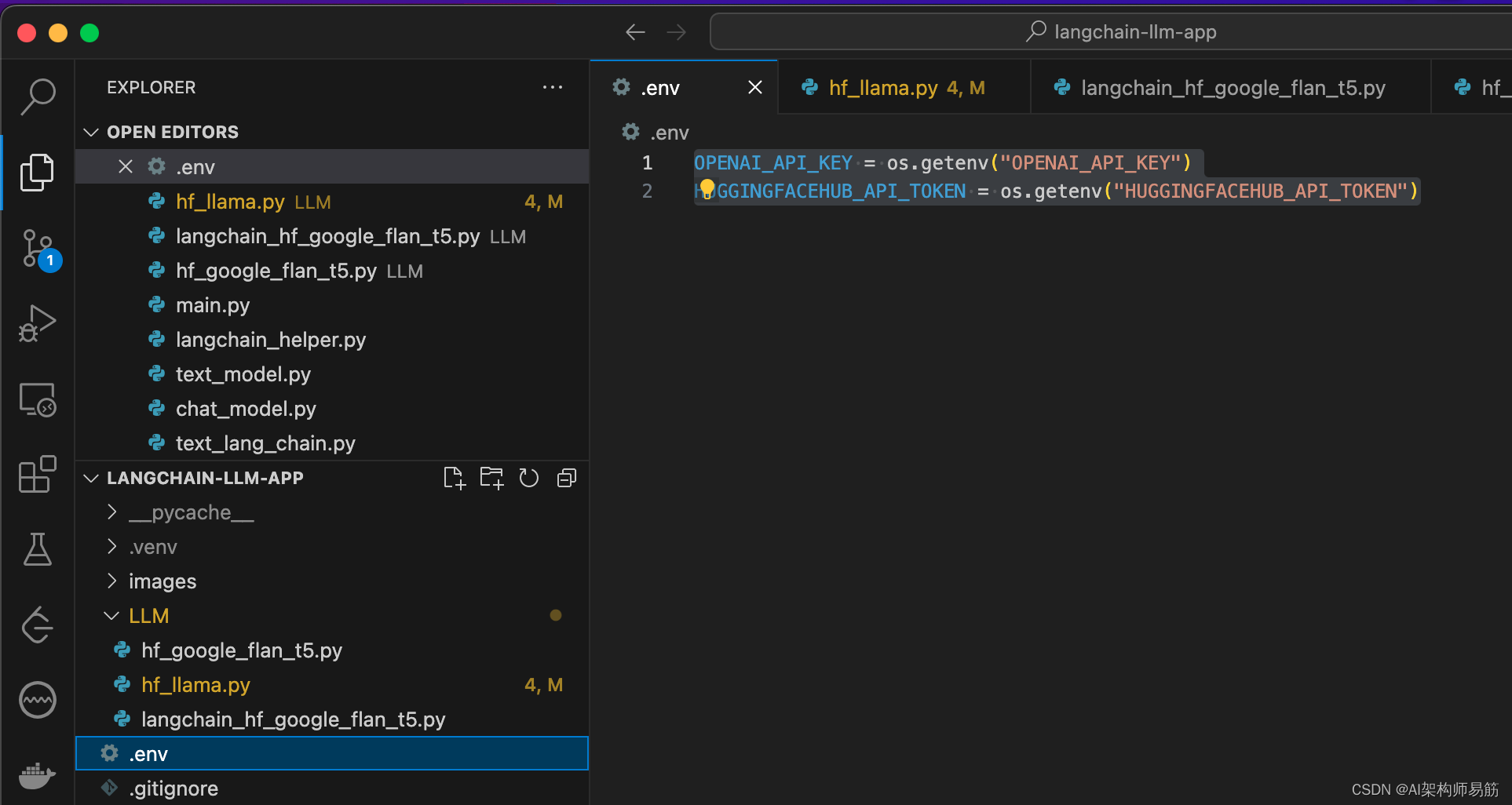The image size is (1512, 805).
Task: Click line number 1 in the gutter
Action: point(647,162)
